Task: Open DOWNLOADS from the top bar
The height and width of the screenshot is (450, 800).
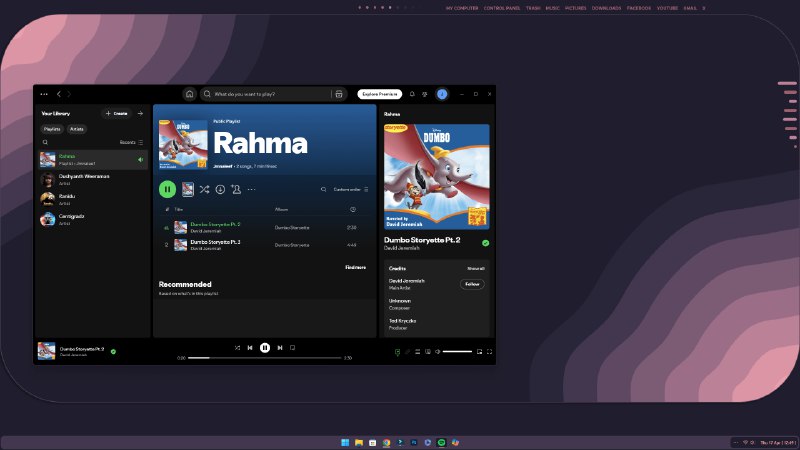Action: pyautogui.click(x=606, y=8)
